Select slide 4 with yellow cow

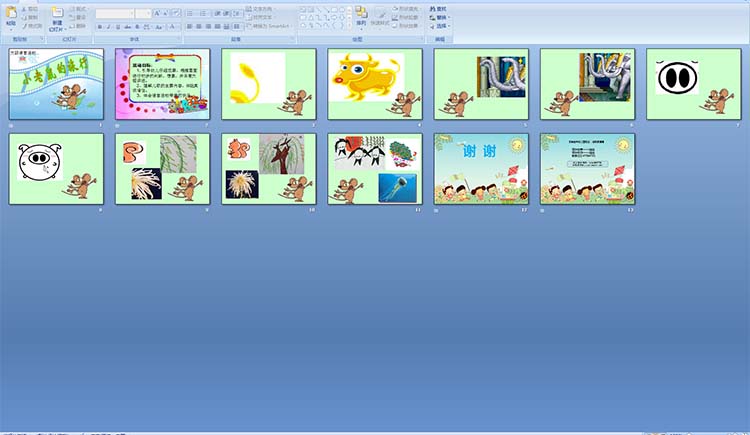click(375, 84)
